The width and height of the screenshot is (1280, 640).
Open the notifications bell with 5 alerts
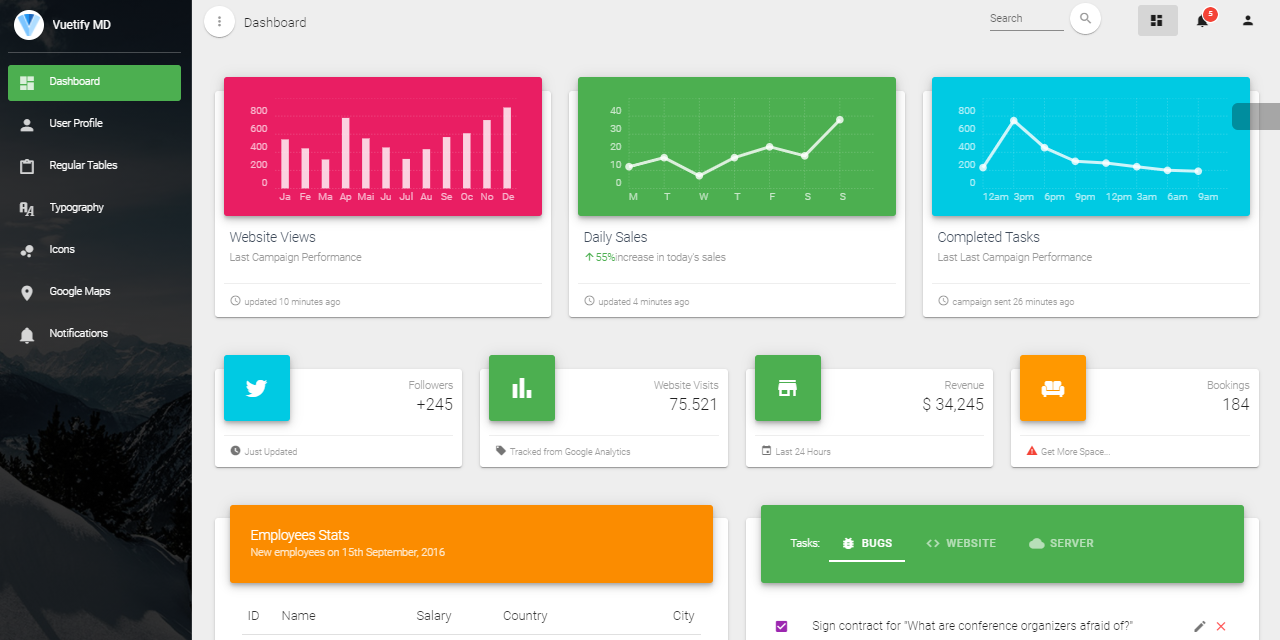[1202, 20]
